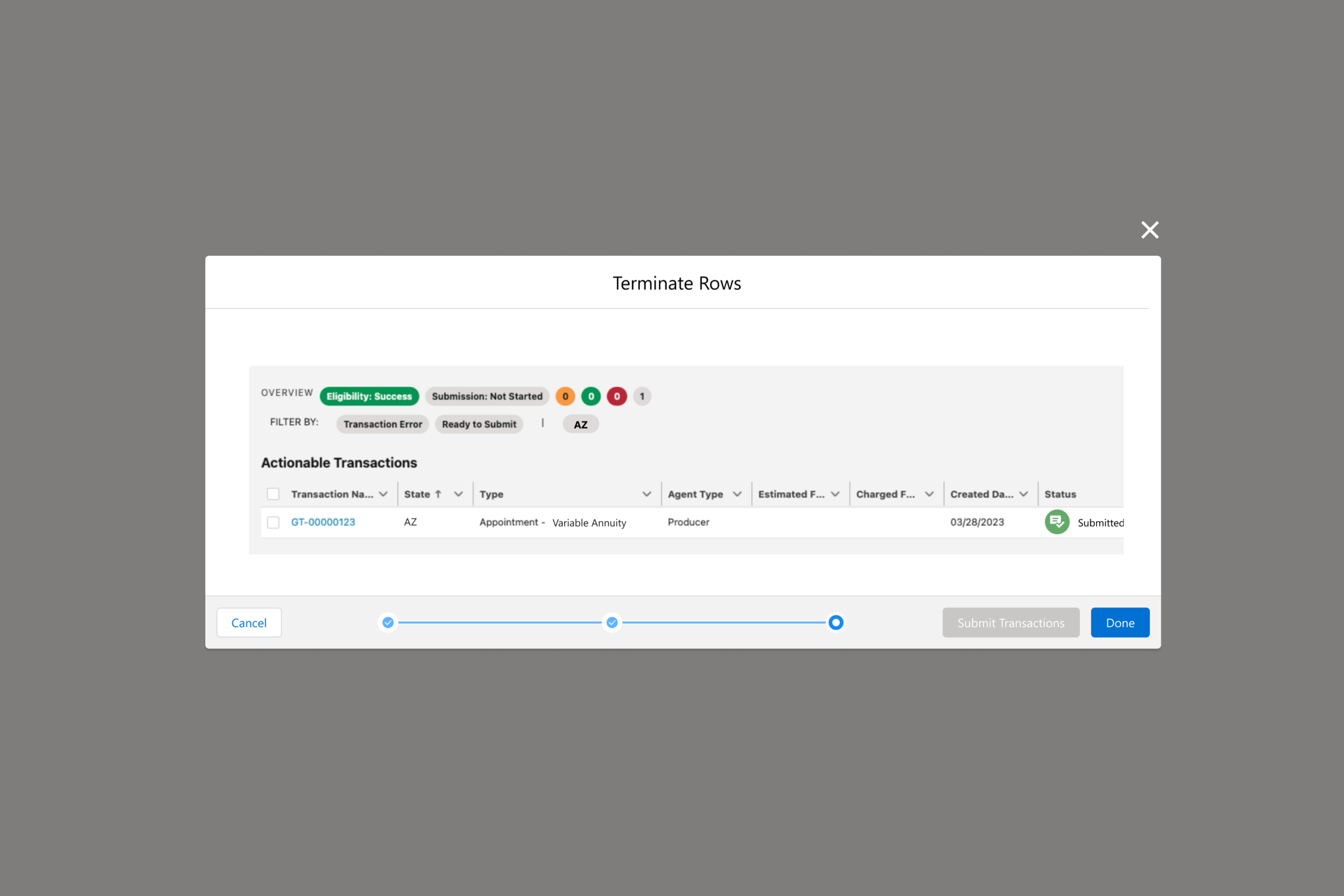The height and width of the screenshot is (896, 1344).
Task: Click the green Submitted status icon
Action: [1057, 522]
